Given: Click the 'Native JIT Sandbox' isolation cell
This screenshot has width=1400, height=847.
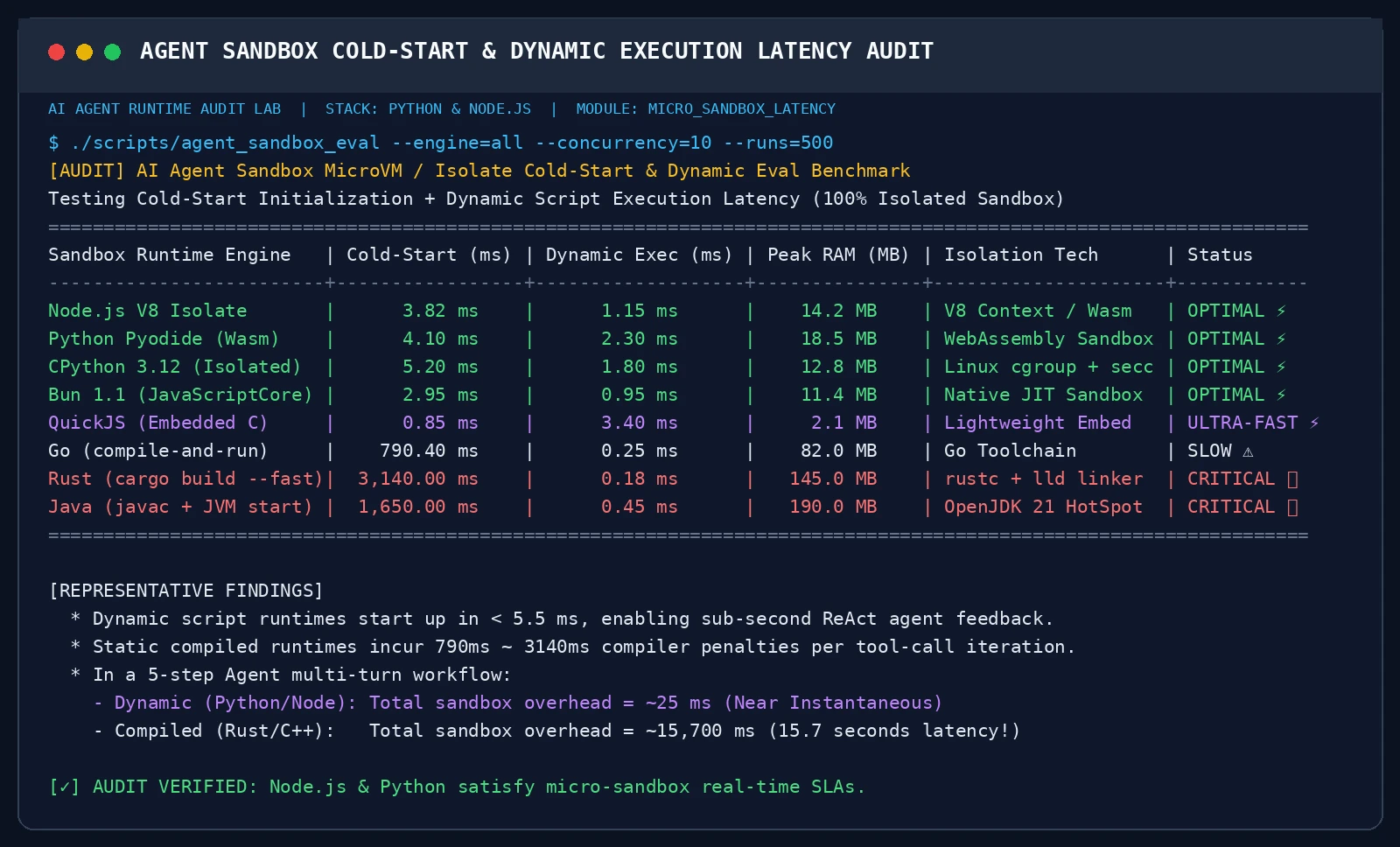Looking at the screenshot, I should coord(1043,395).
